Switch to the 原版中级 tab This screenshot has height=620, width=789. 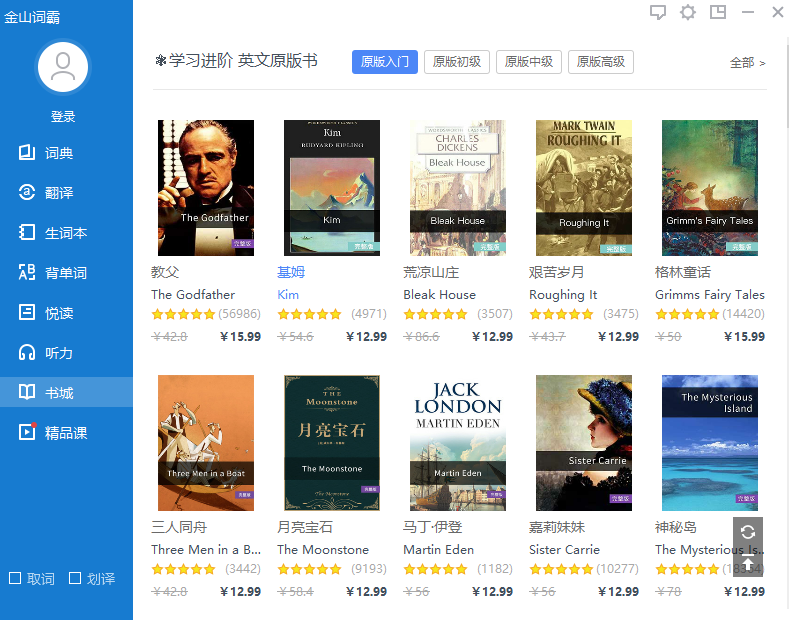pyautogui.click(x=528, y=62)
